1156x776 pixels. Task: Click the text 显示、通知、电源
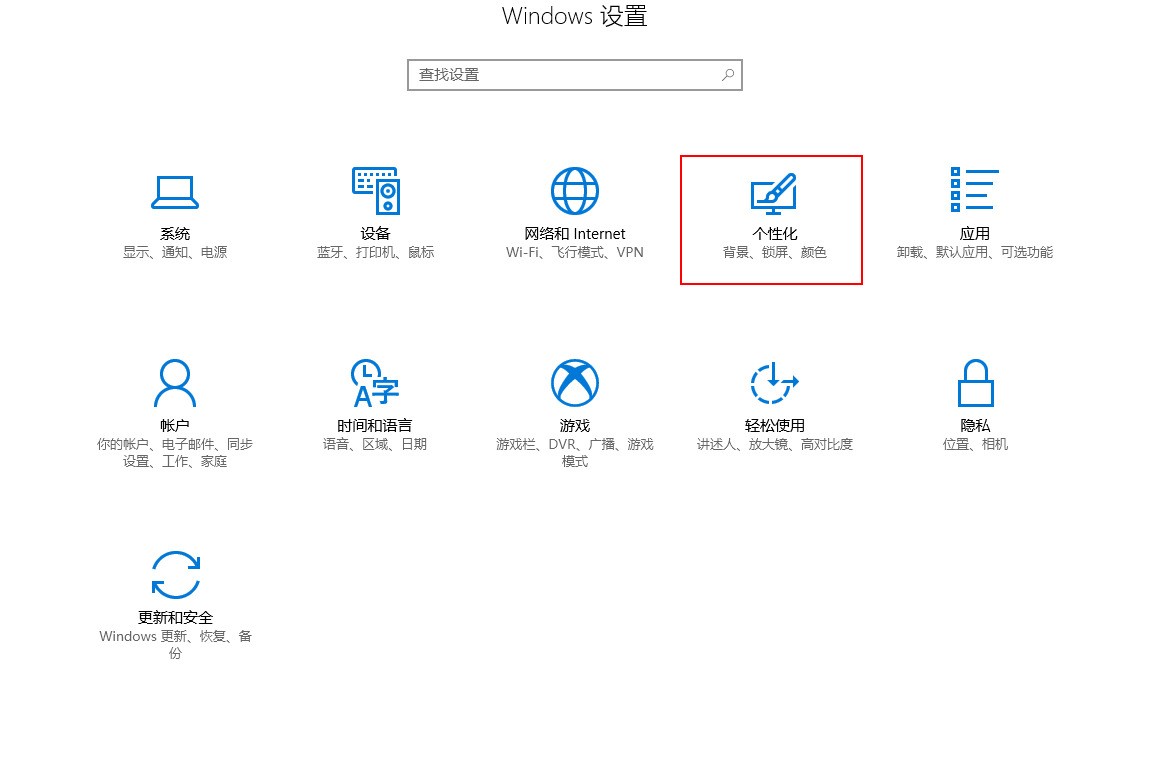175,252
